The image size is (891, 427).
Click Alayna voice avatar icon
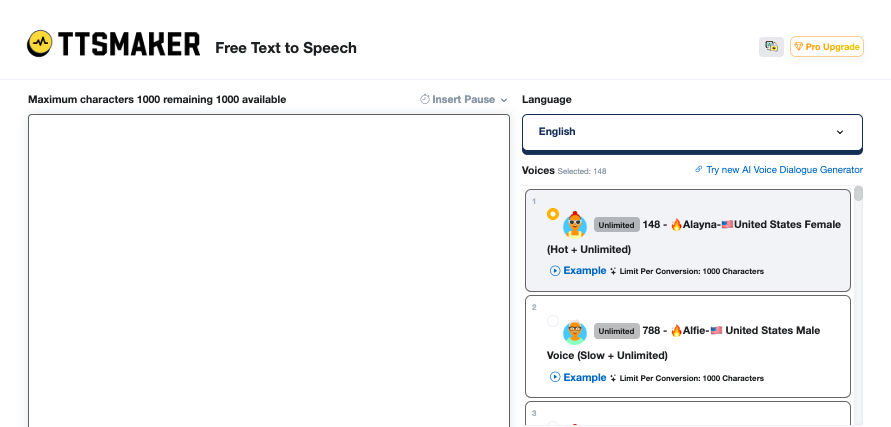click(575, 224)
